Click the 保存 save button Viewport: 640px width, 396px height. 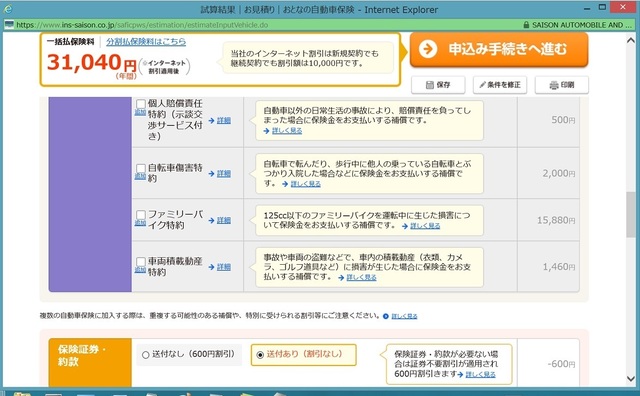pos(438,85)
